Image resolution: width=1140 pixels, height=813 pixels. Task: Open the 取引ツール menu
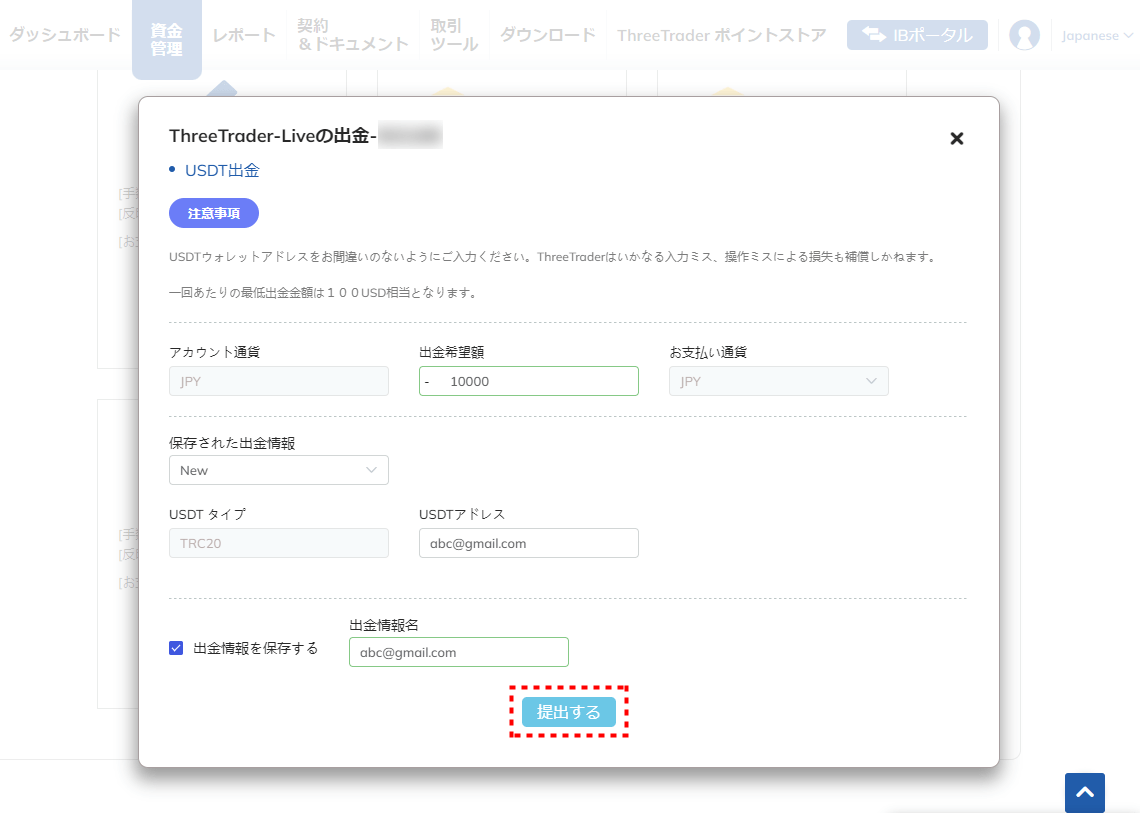(454, 35)
